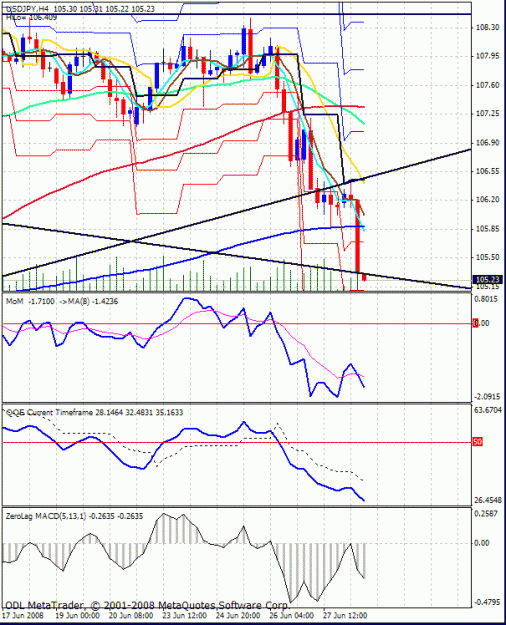Screen dimensions: 506x625
Task: Click the 108.30 price scale label
Action: 487,28
